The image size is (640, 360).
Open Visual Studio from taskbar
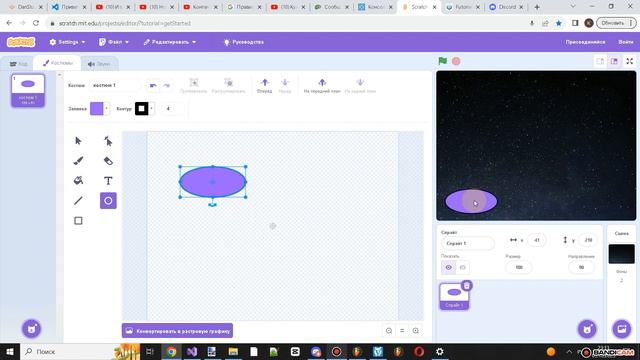click(192, 351)
